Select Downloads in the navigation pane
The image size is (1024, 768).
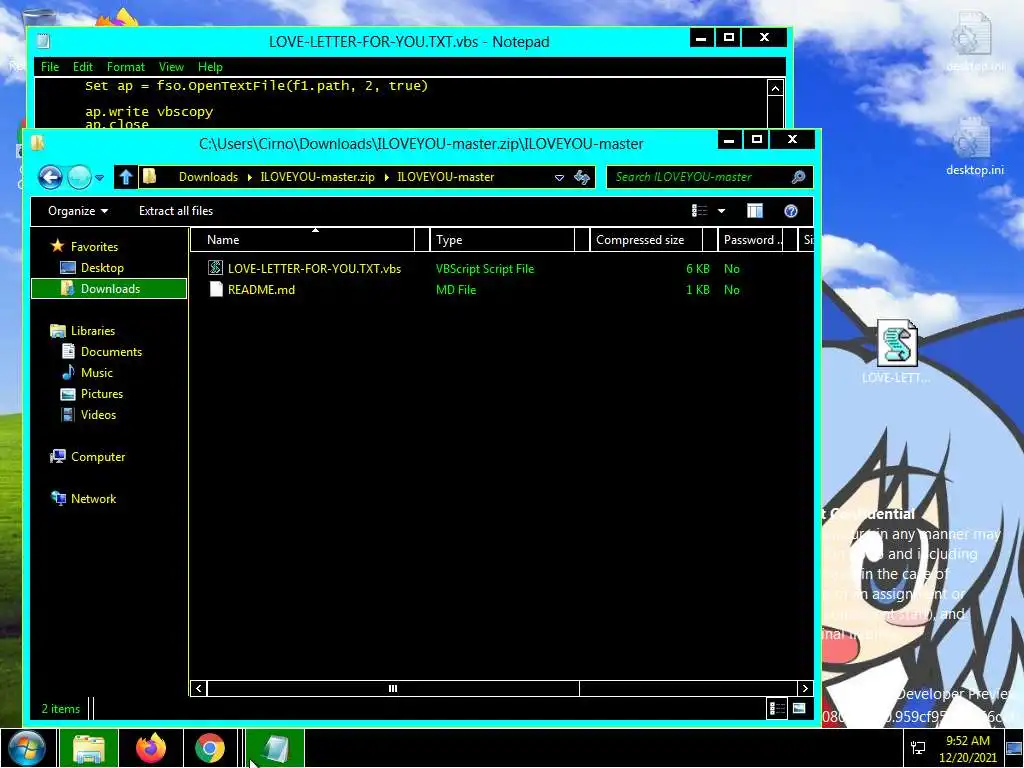click(x=110, y=289)
